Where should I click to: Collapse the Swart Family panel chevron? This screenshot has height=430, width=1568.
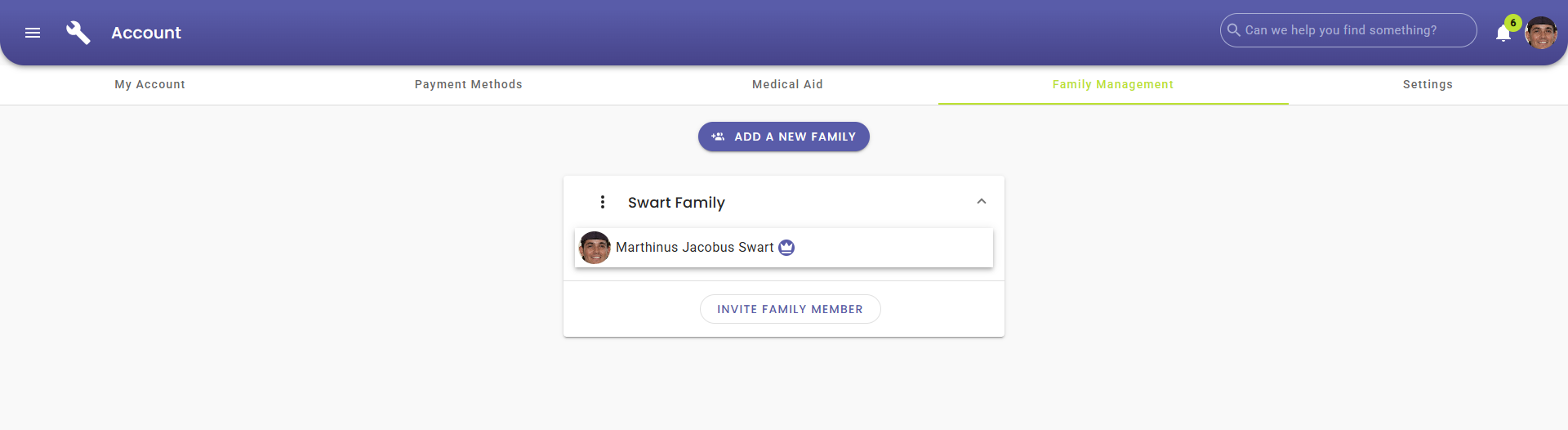tap(982, 202)
